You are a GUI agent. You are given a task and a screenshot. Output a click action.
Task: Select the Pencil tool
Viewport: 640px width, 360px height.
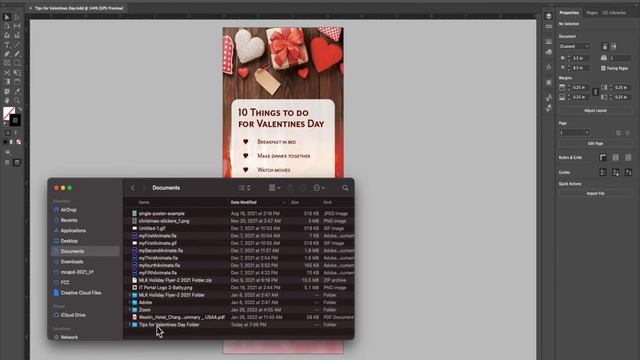click(x=17, y=54)
